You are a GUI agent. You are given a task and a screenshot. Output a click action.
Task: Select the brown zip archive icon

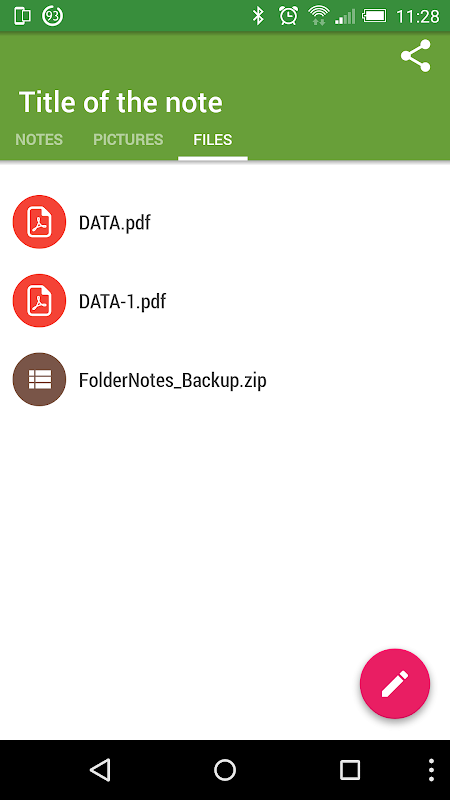click(x=39, y=380)
